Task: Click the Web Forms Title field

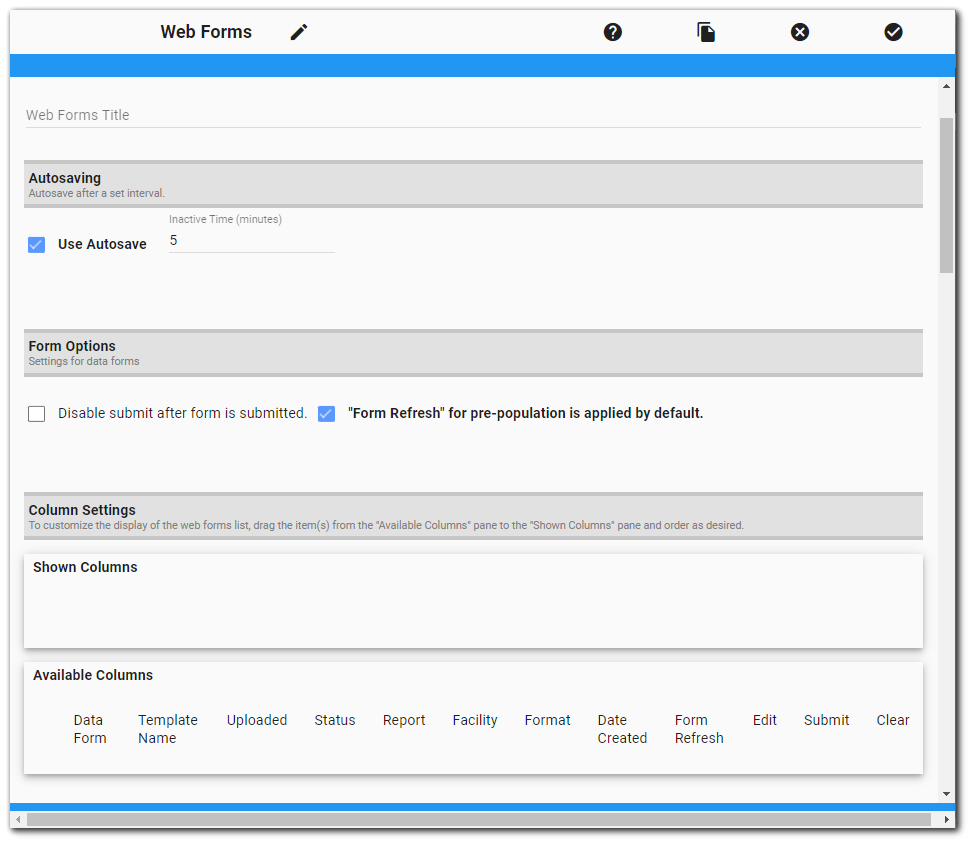Action: click(473, 116)
